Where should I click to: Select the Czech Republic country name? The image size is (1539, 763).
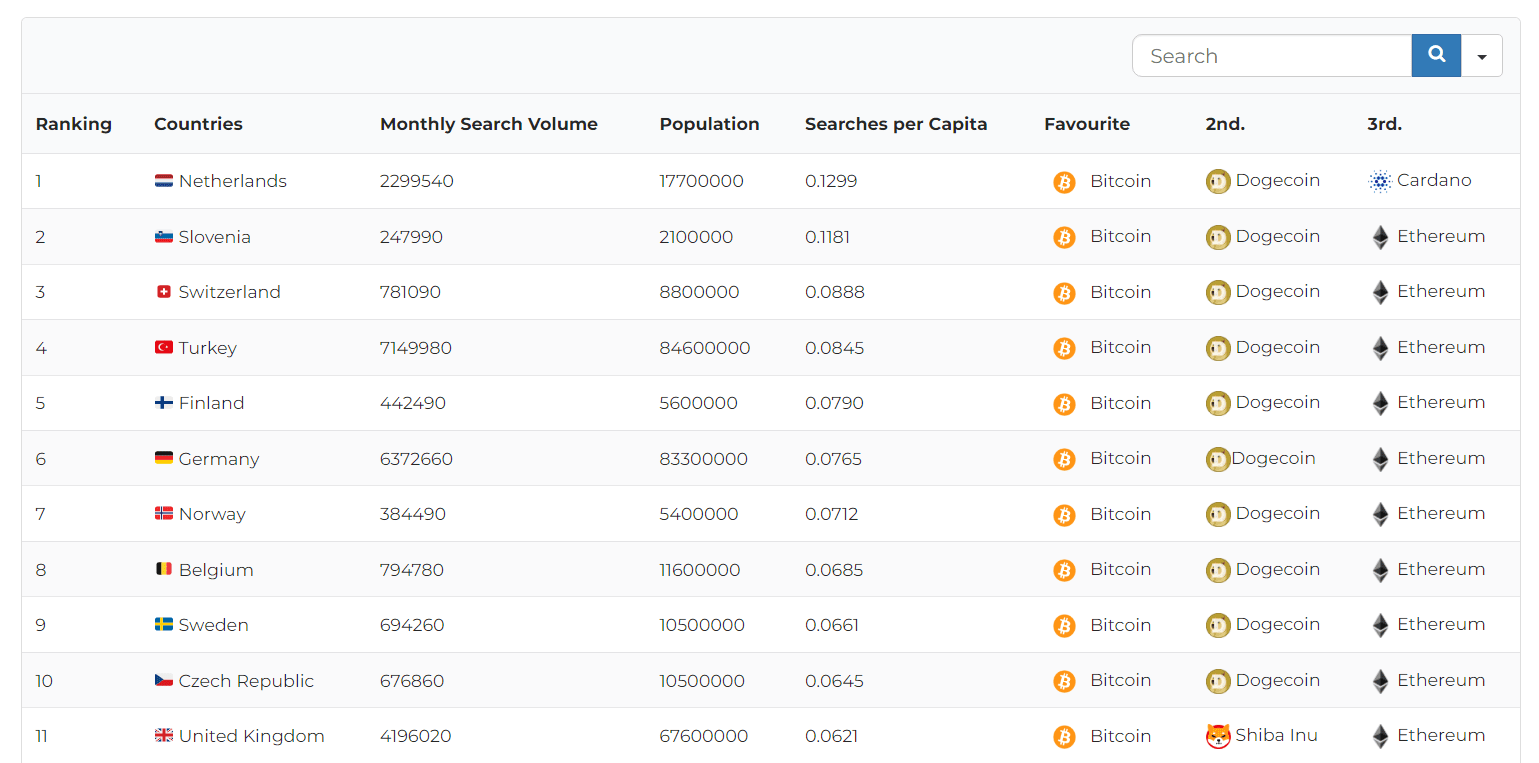[246, 681]
